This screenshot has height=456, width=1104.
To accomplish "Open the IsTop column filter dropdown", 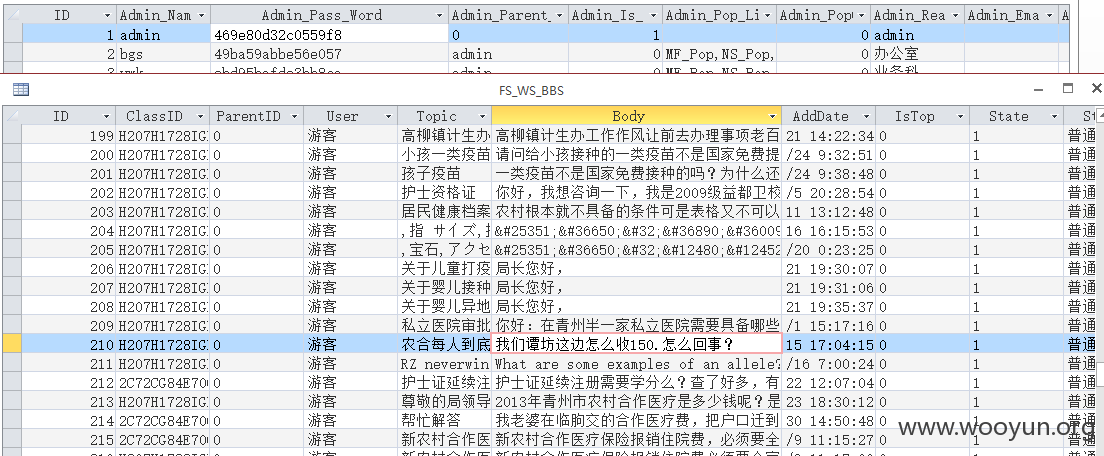I will click(x=960, y=117).
